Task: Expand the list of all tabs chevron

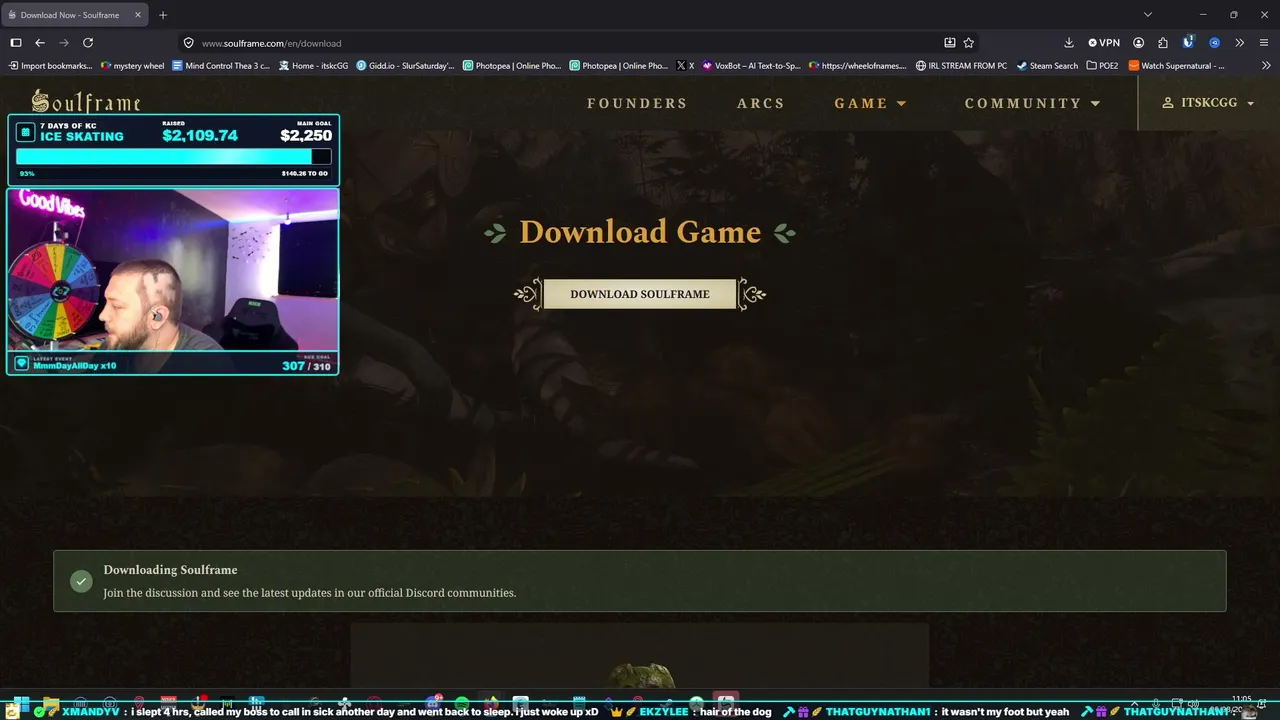Action: (x=1148, y=15)
